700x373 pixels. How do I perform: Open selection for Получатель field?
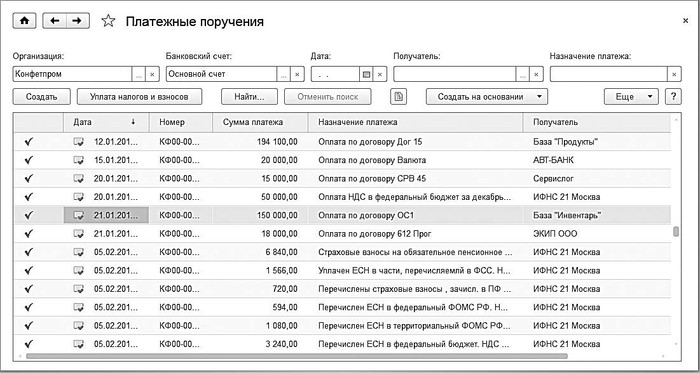523,75
